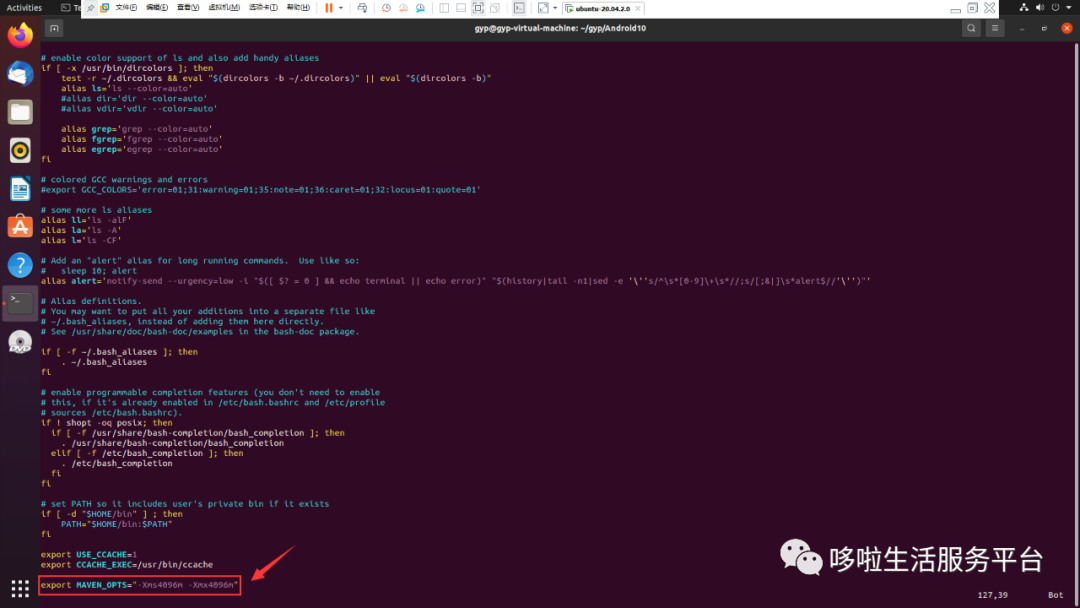This screenshot has width=1080, height=608.
Task: Open the Files manager in the dock
Action: coord(20,112)
